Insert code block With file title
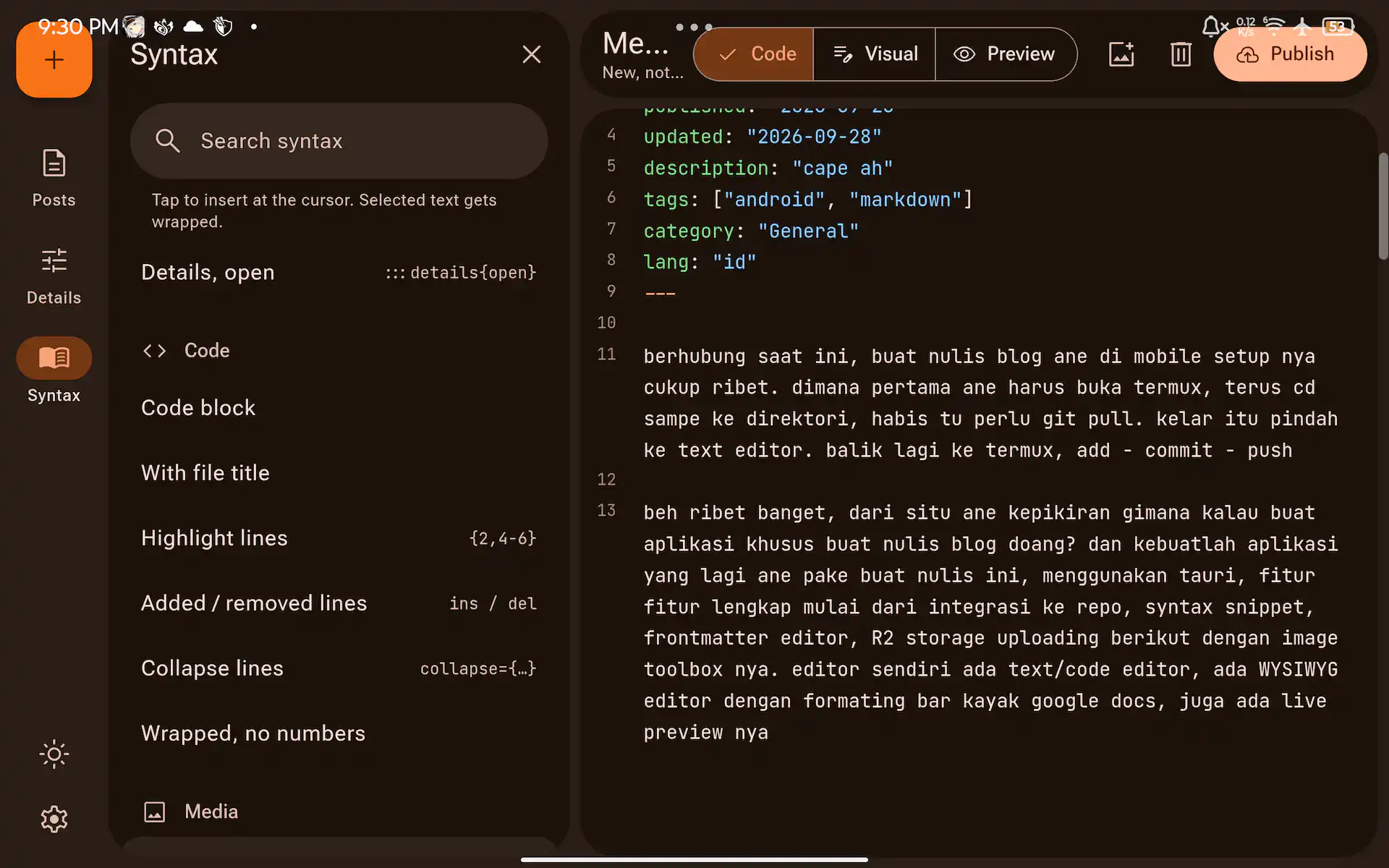This screenshot has height=868, width=1389. click(339, 473)
